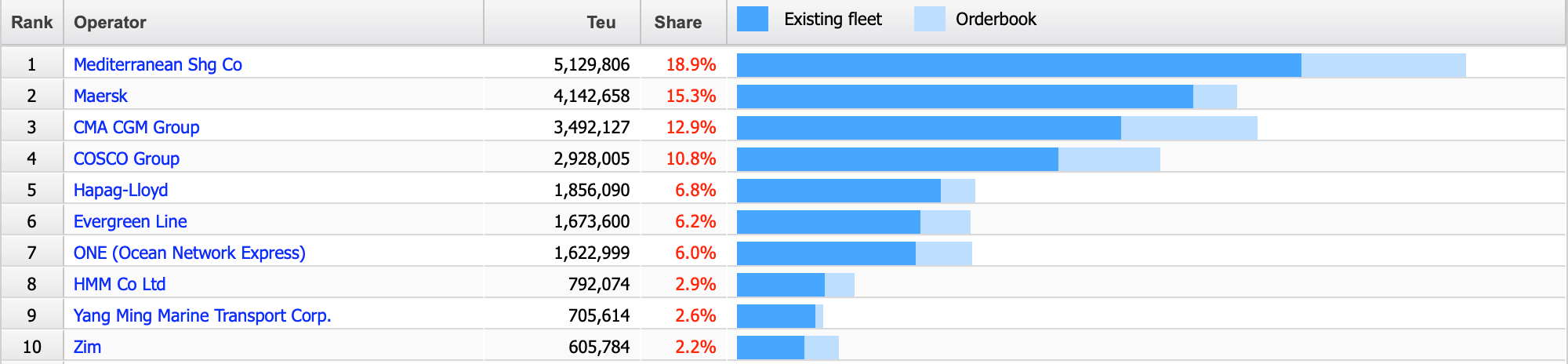Image resolution: width=1568 pixels, height=364 pixels.
Task: Click the 6.2% share value
Action: [x=695, y=221]
